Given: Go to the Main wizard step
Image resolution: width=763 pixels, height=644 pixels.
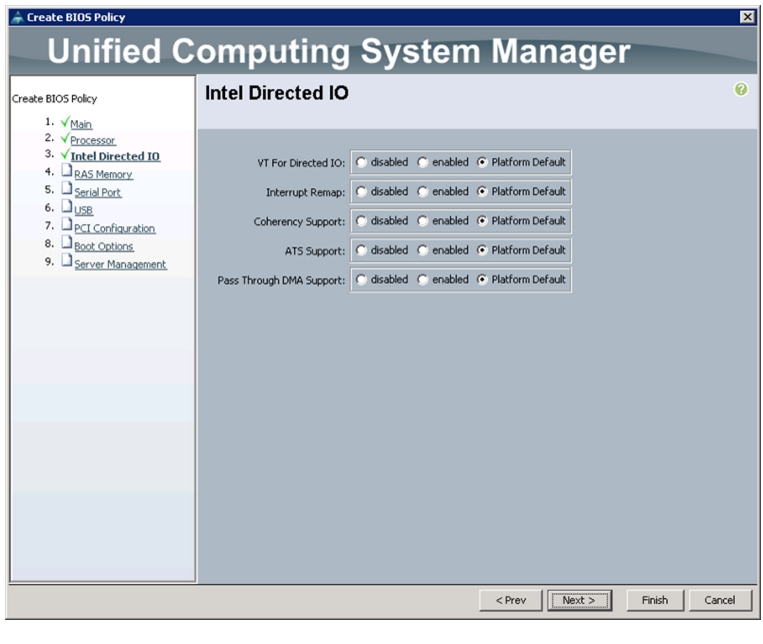Looking at the screenshot, I should click(81, 124).
